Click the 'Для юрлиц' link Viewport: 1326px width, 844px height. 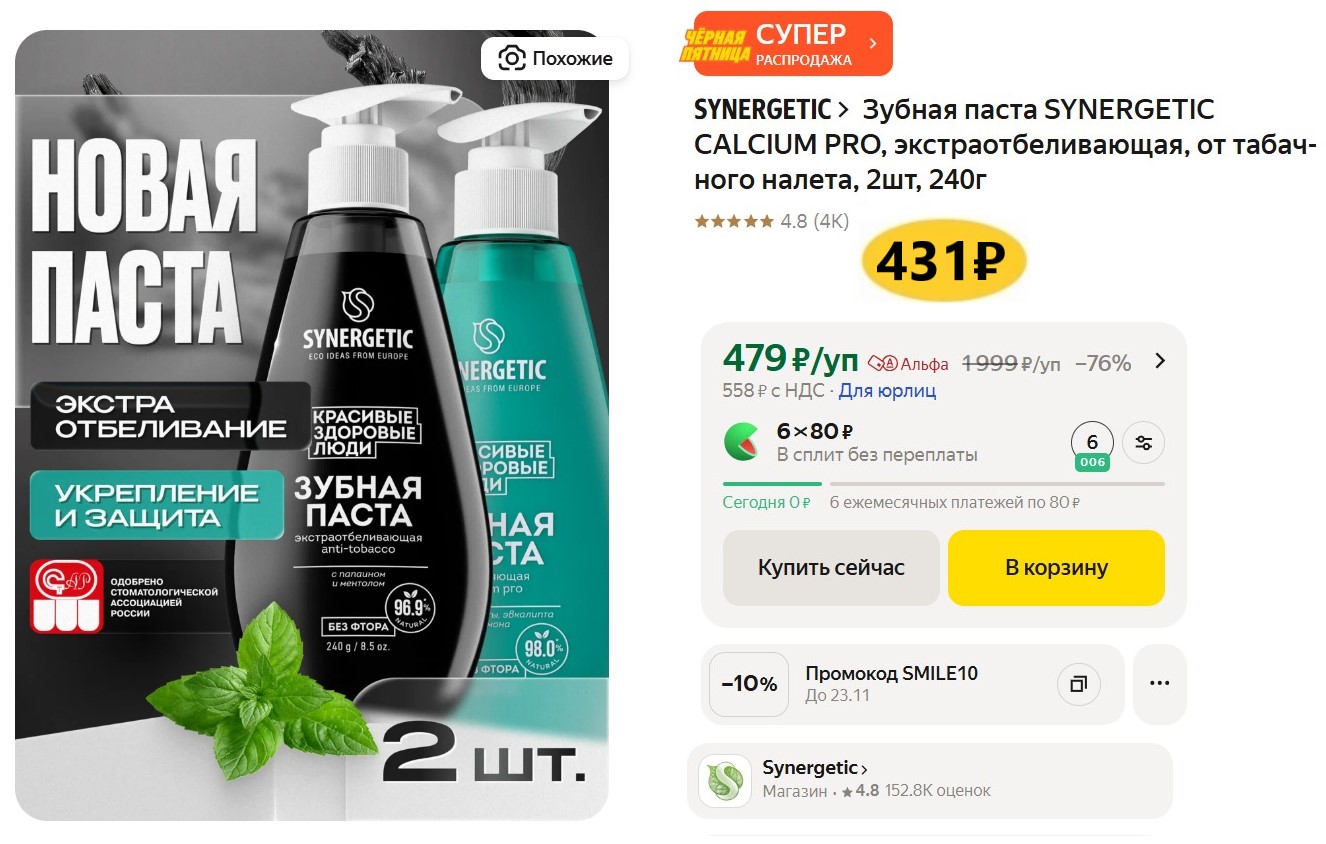887,391
